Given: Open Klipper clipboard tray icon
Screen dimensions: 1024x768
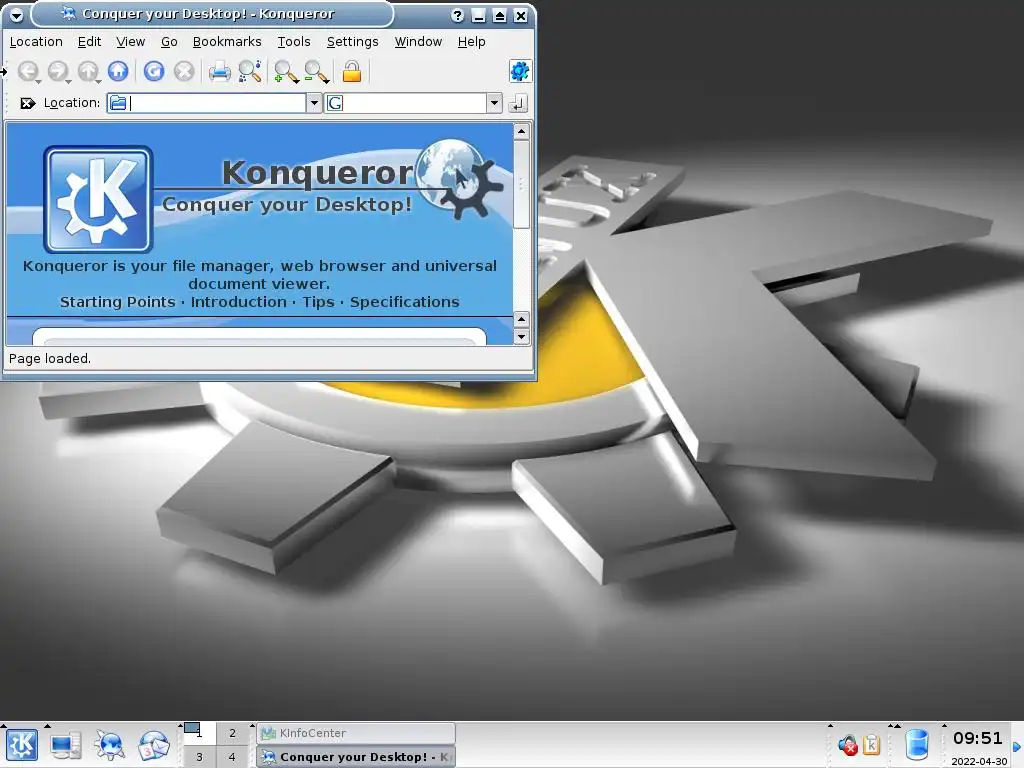Looking at the screenshot, I should (872, 744).
